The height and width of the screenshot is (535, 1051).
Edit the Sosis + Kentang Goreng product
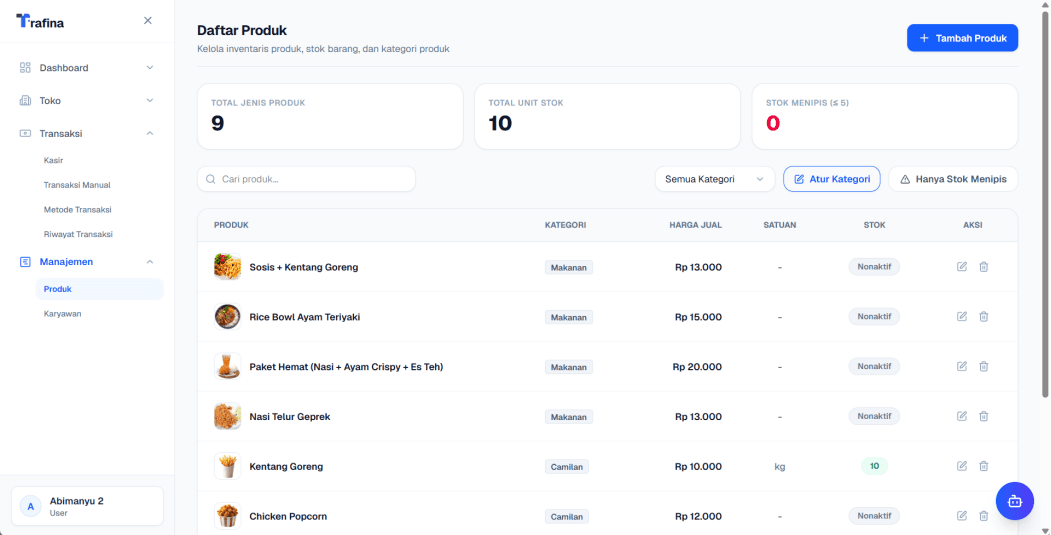962,267
